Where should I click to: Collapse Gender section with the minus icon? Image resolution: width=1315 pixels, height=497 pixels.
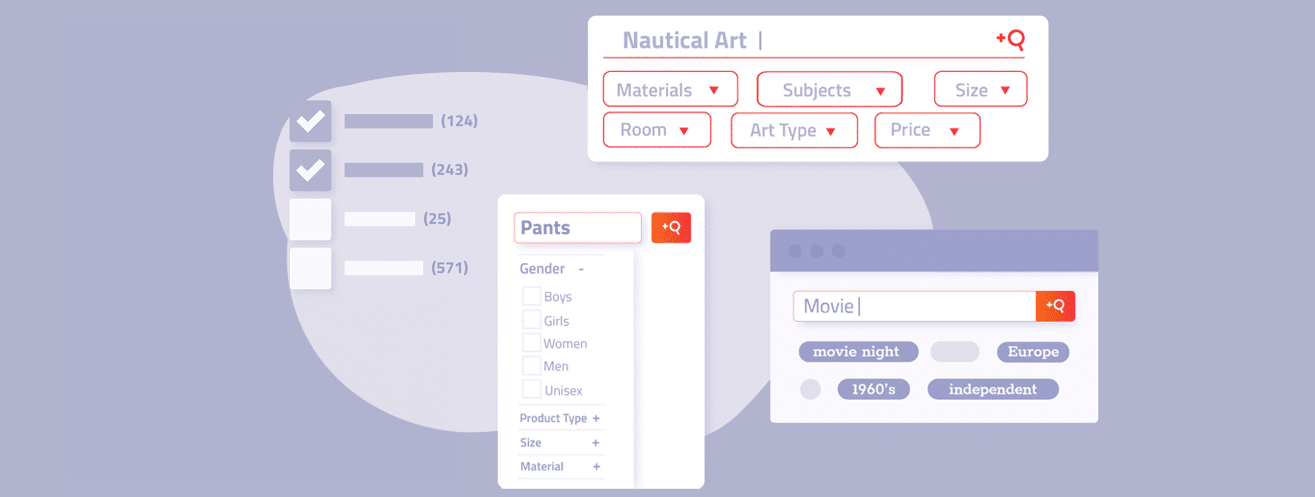point(581,269)
